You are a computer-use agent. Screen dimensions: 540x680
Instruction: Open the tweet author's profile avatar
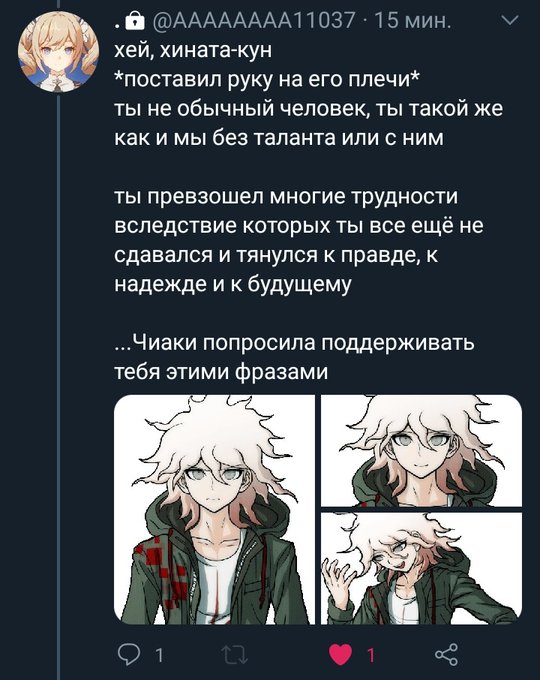(58, 51)
